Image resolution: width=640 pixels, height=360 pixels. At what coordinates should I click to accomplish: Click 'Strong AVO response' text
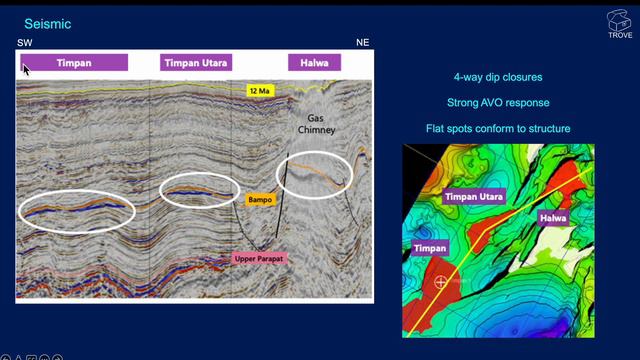498,102
